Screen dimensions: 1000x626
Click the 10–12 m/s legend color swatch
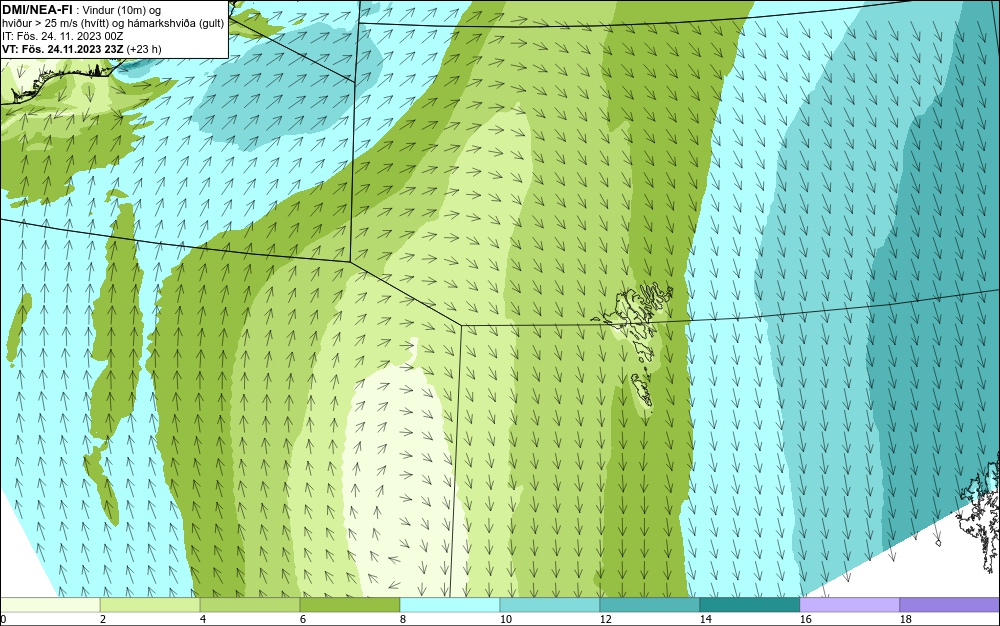pyautogui.click(x=550, y=605)
